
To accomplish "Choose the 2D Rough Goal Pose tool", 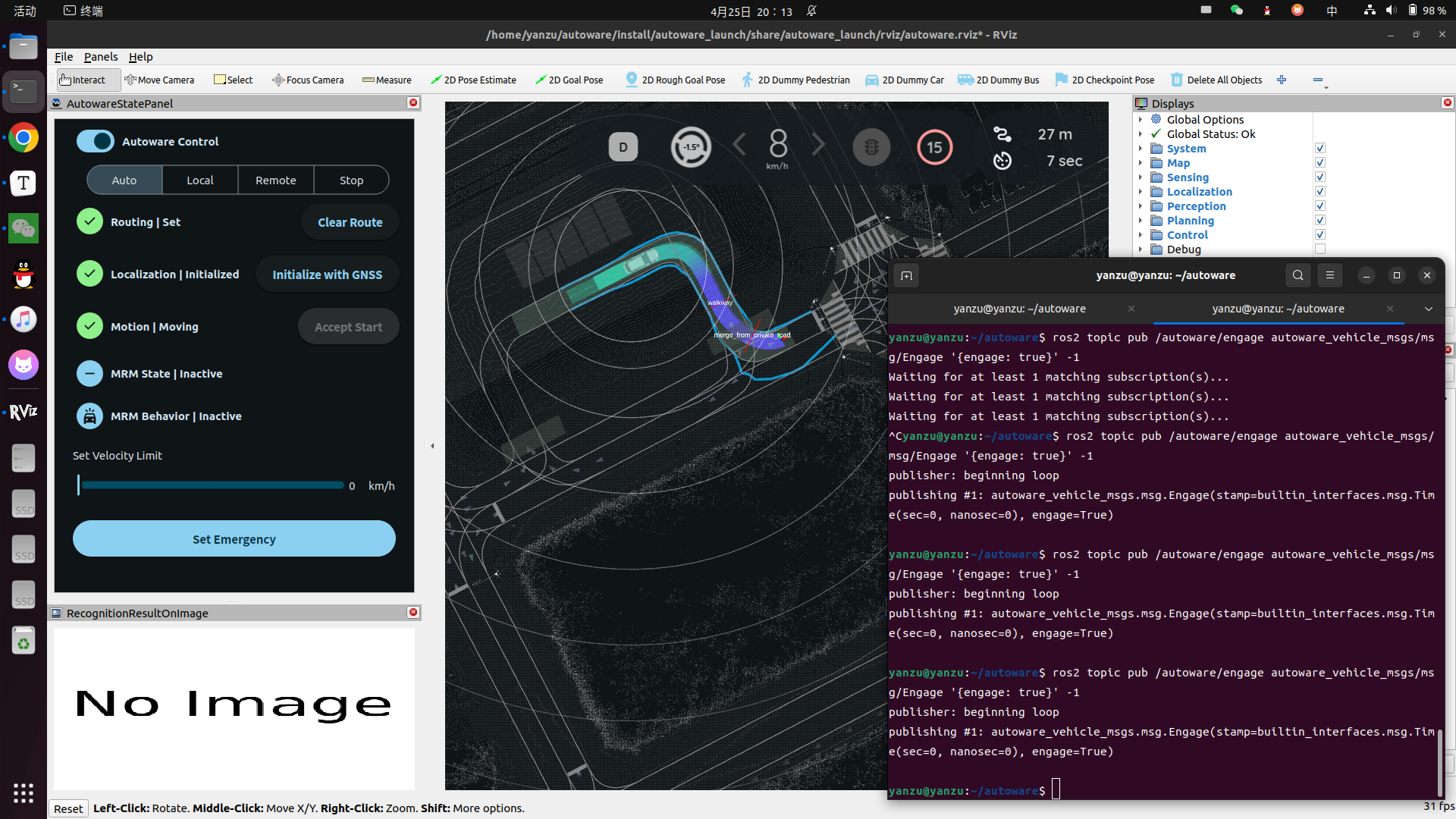I will [675, 80].
